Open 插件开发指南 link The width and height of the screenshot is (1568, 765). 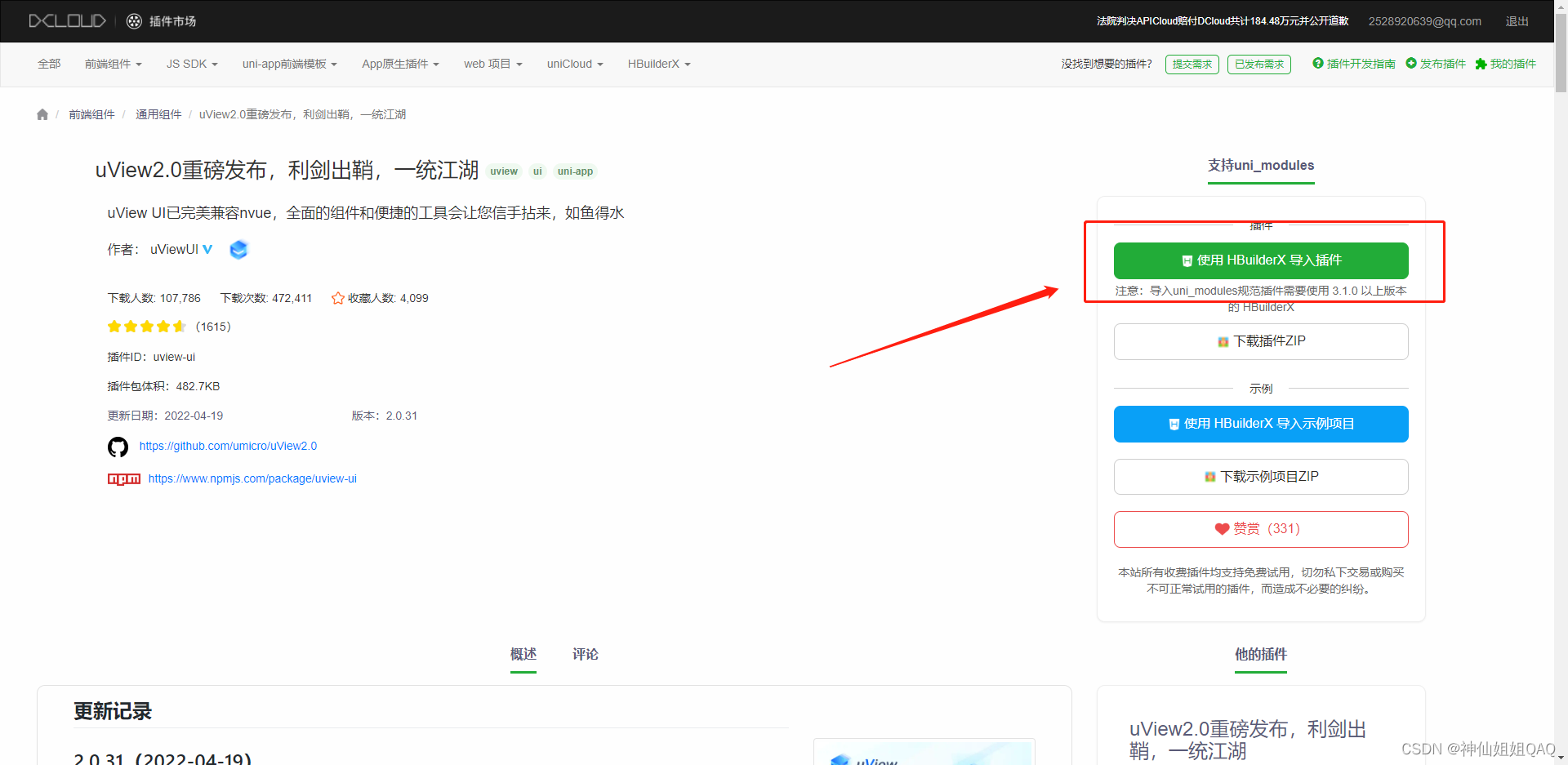[1361, 64]
